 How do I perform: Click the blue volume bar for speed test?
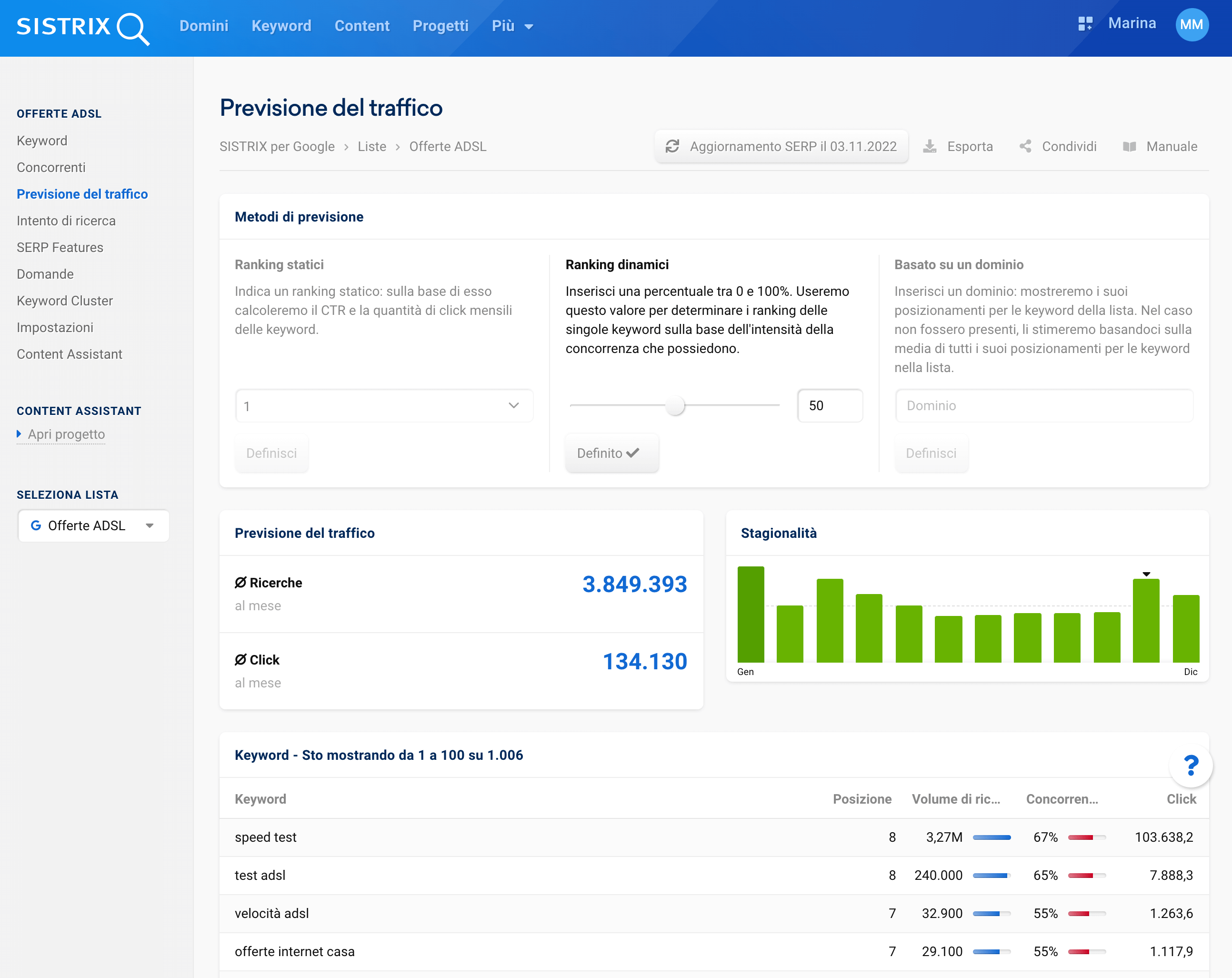(x=992, y=837)
